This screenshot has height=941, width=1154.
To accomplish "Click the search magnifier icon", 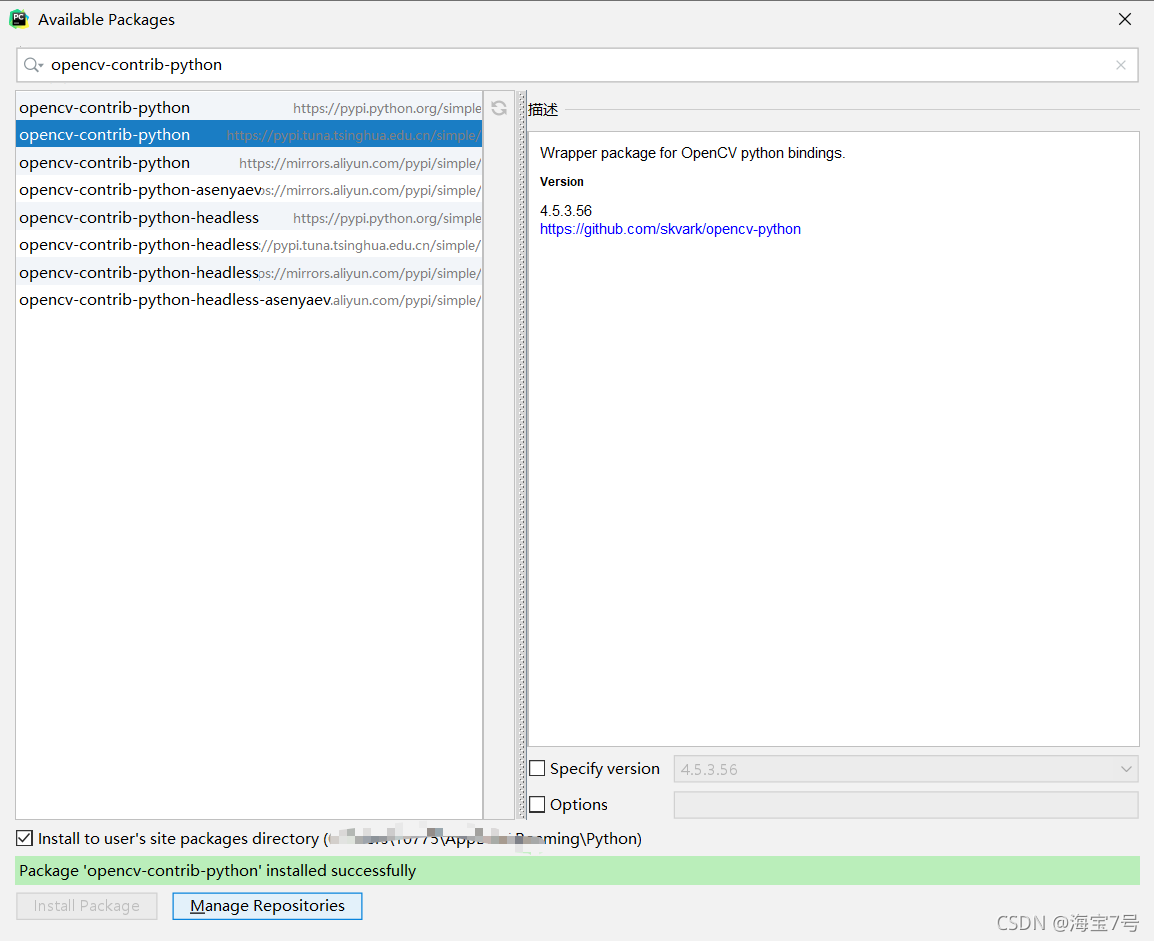I will point(33,65).
